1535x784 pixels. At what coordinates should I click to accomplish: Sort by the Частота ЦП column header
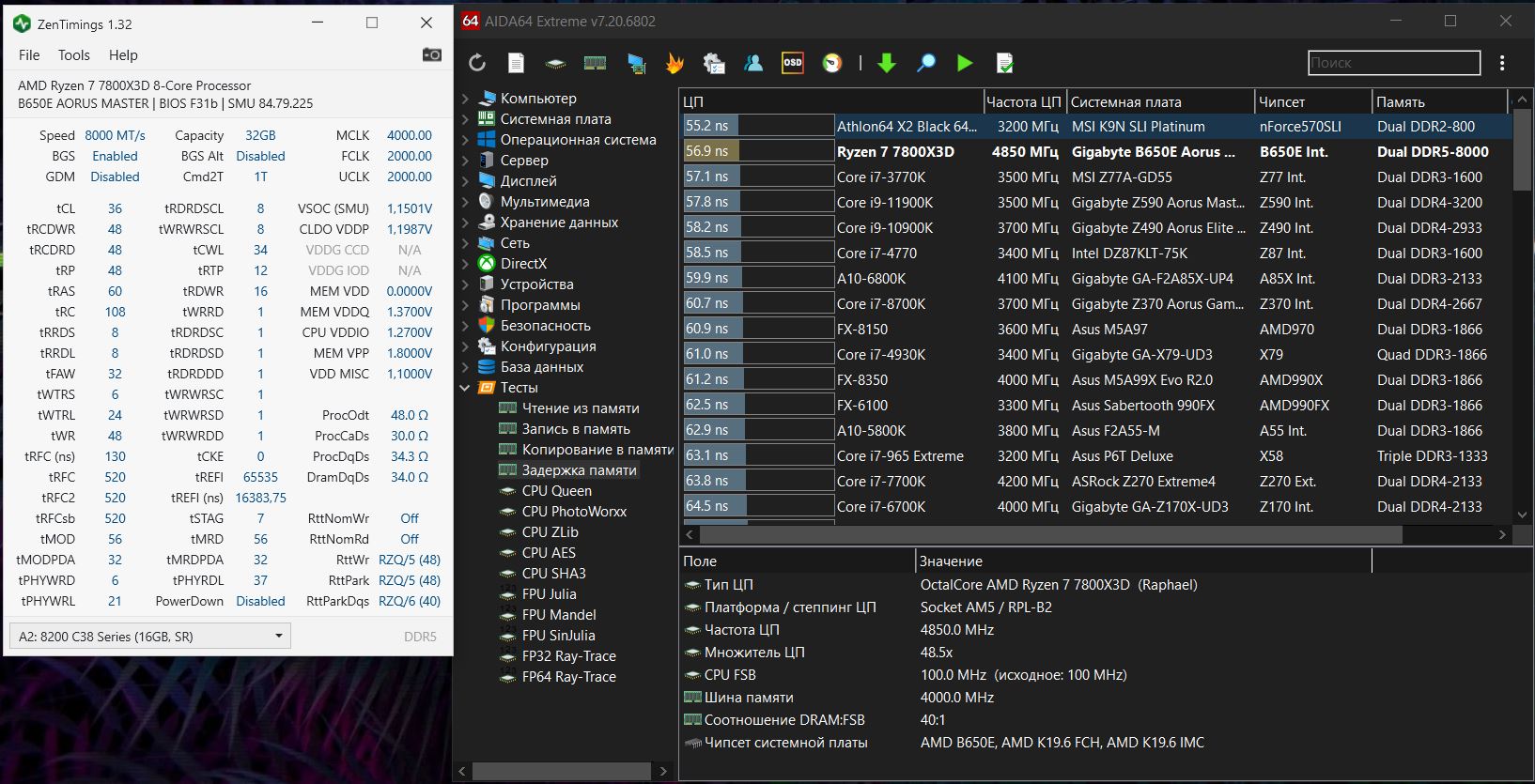point(1024,101)
